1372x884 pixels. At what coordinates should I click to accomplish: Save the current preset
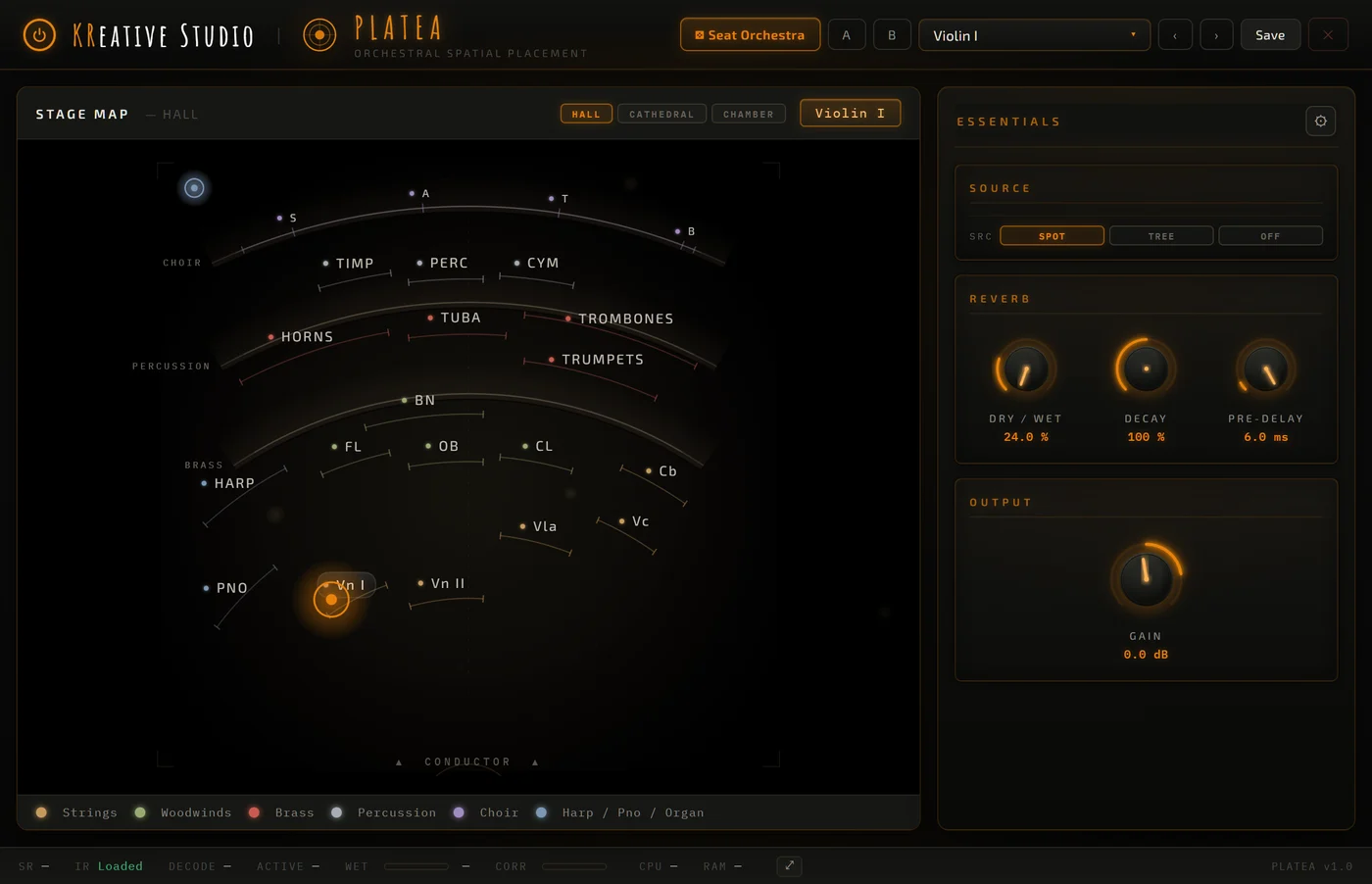(1270, 35)
